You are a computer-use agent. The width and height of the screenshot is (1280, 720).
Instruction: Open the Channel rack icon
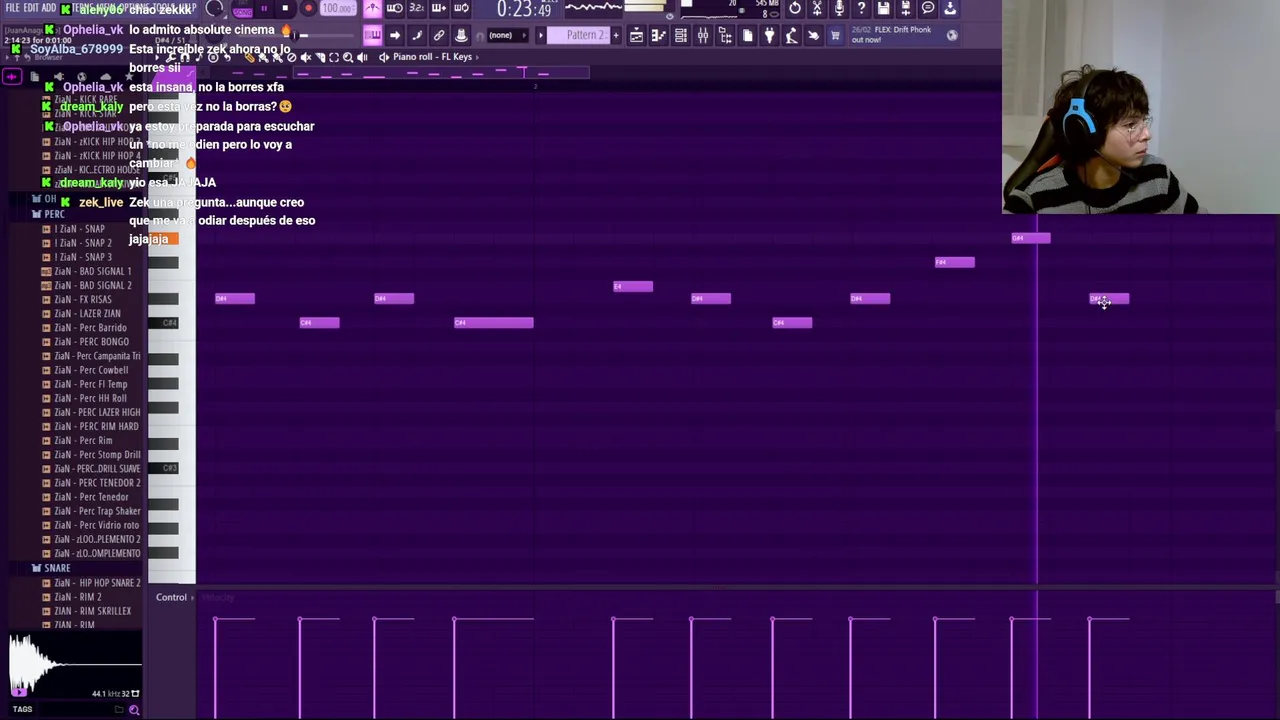(x=681, y=36)
